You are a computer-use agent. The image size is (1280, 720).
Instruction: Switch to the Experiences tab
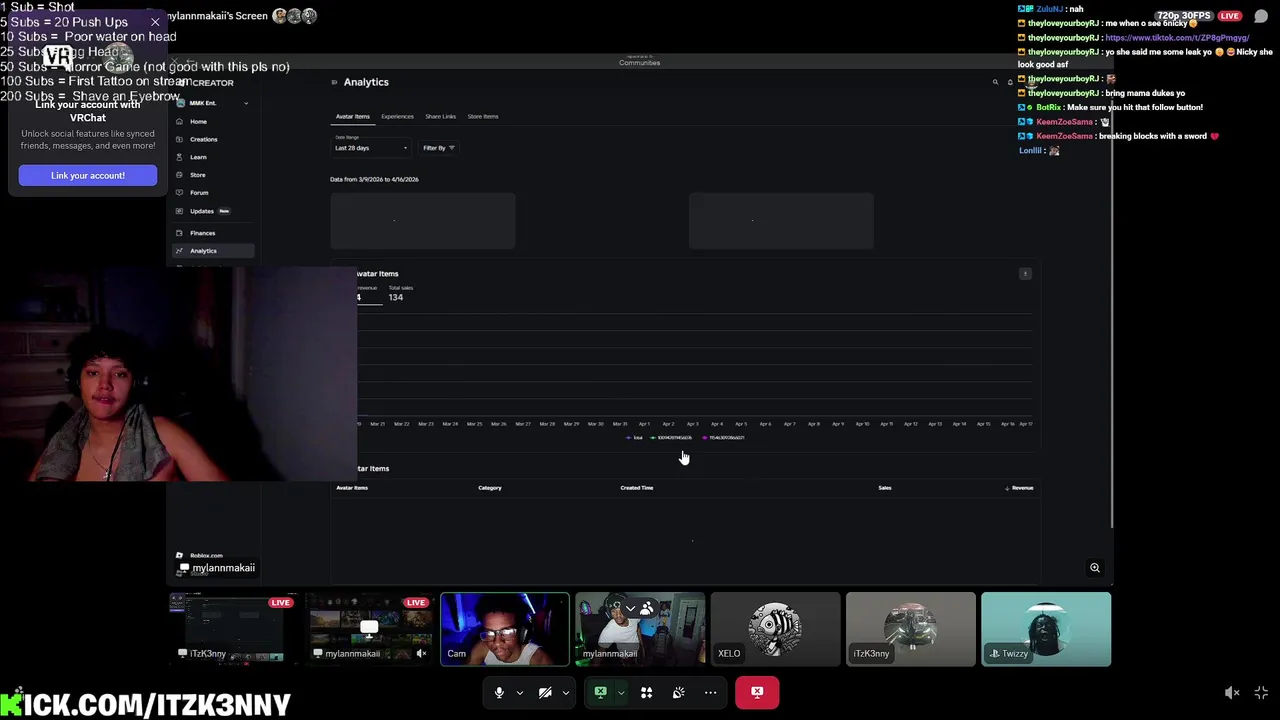coord(397,116)
